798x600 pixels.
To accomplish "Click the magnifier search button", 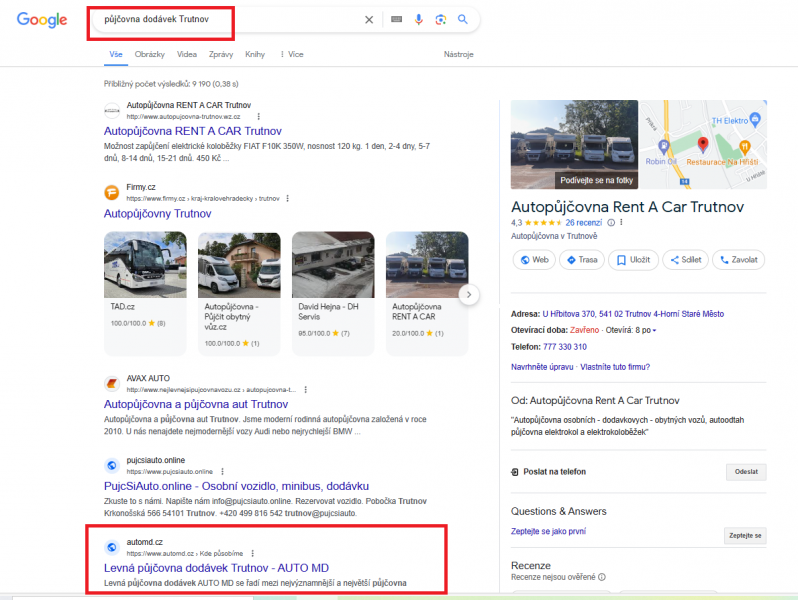I will (463, 19).
